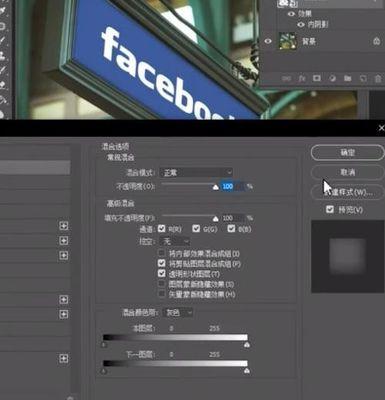385x400 pixels.
Task: Toggle the R(R) channel checkbox
Action: [x=162, y=228]
